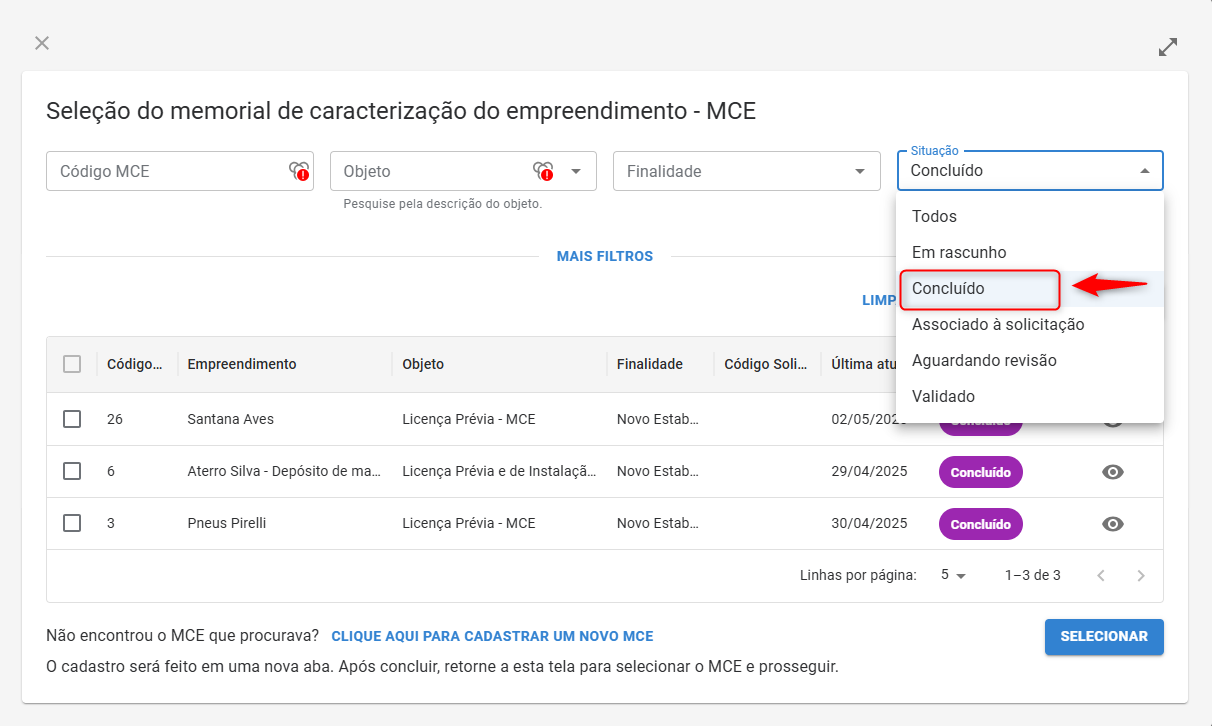Click the Aterro Silva - Depósito cell

(284, 471)
